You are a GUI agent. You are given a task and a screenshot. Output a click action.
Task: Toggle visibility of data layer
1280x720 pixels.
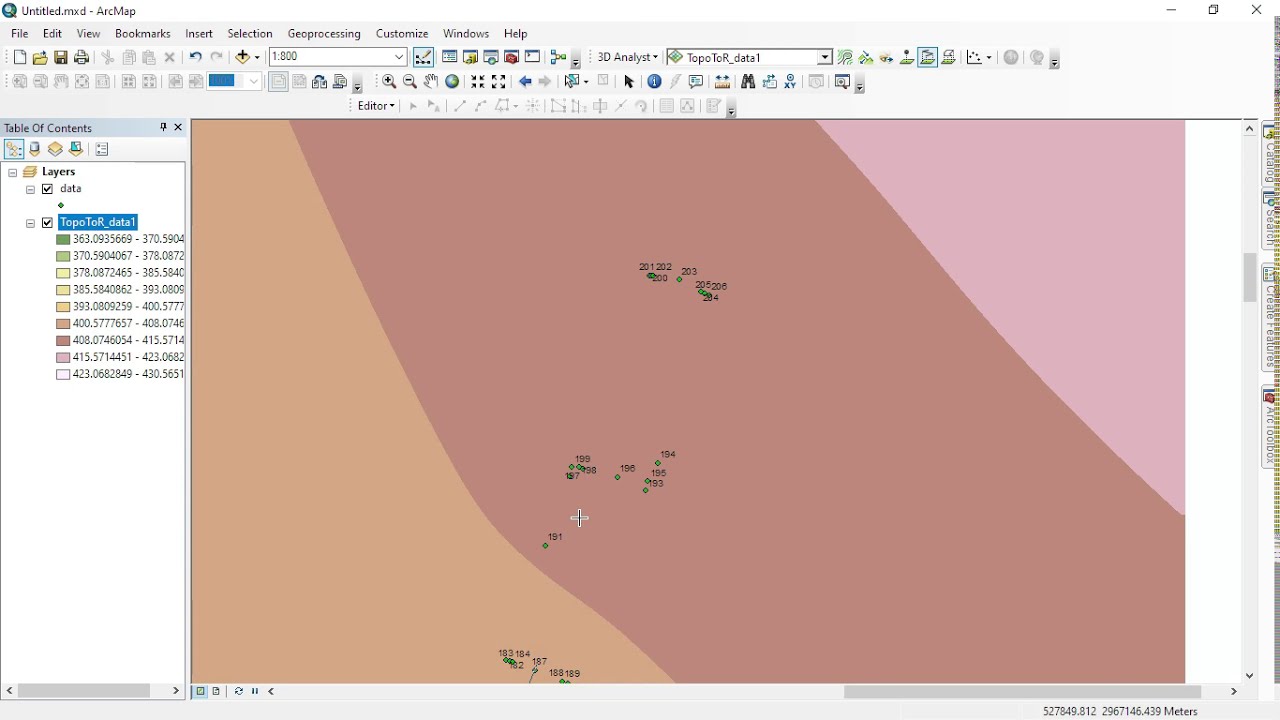click(x=47, y=189)
